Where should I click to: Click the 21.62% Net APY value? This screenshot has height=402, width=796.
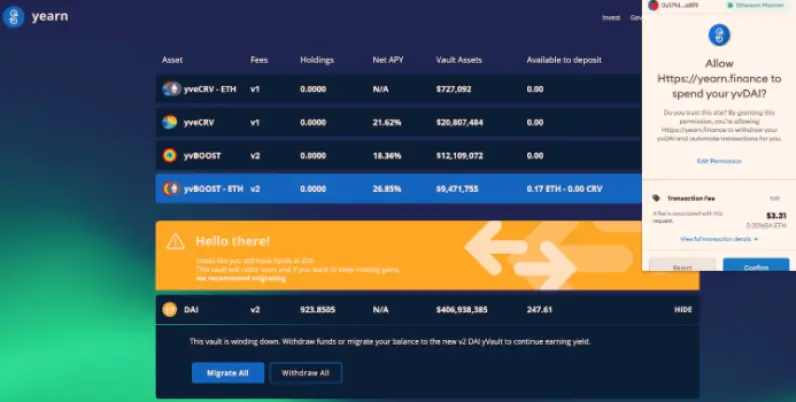387,122
